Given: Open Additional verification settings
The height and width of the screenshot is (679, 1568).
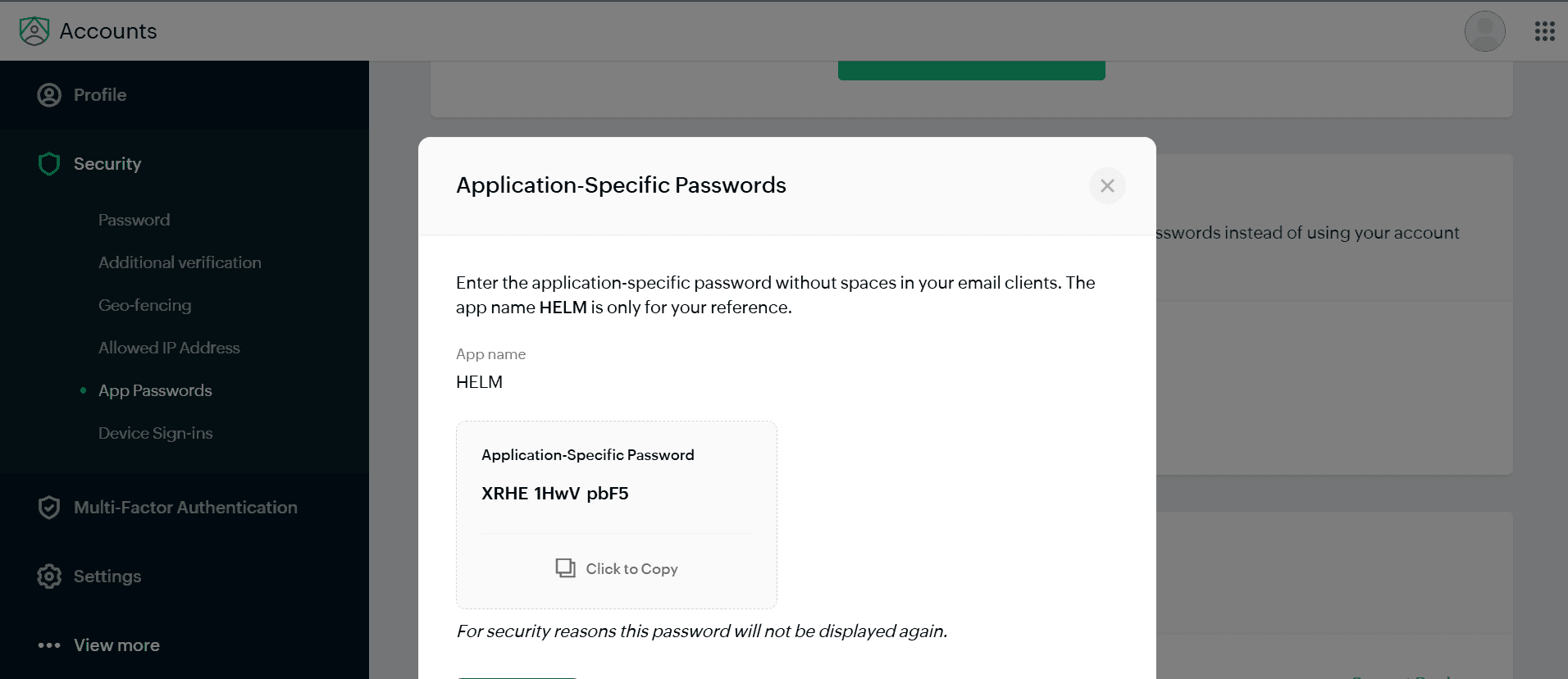Looking at the screenshot, I should pos(180,262).
